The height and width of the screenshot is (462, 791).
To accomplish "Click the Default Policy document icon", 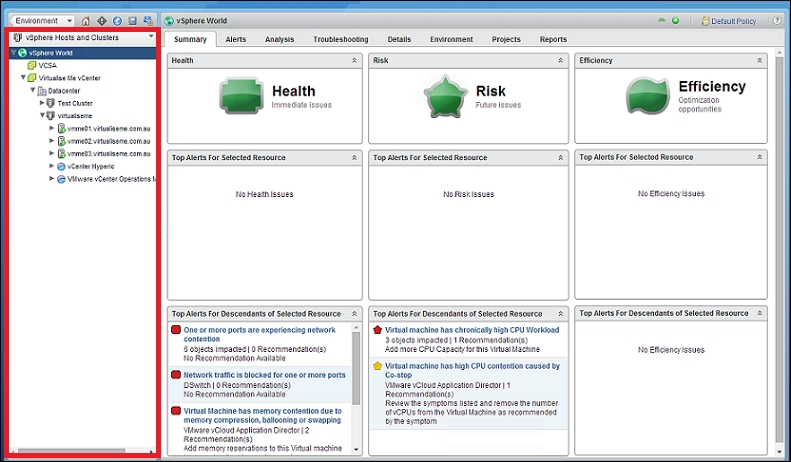I will pyautogui.click(x=705, y=21).
